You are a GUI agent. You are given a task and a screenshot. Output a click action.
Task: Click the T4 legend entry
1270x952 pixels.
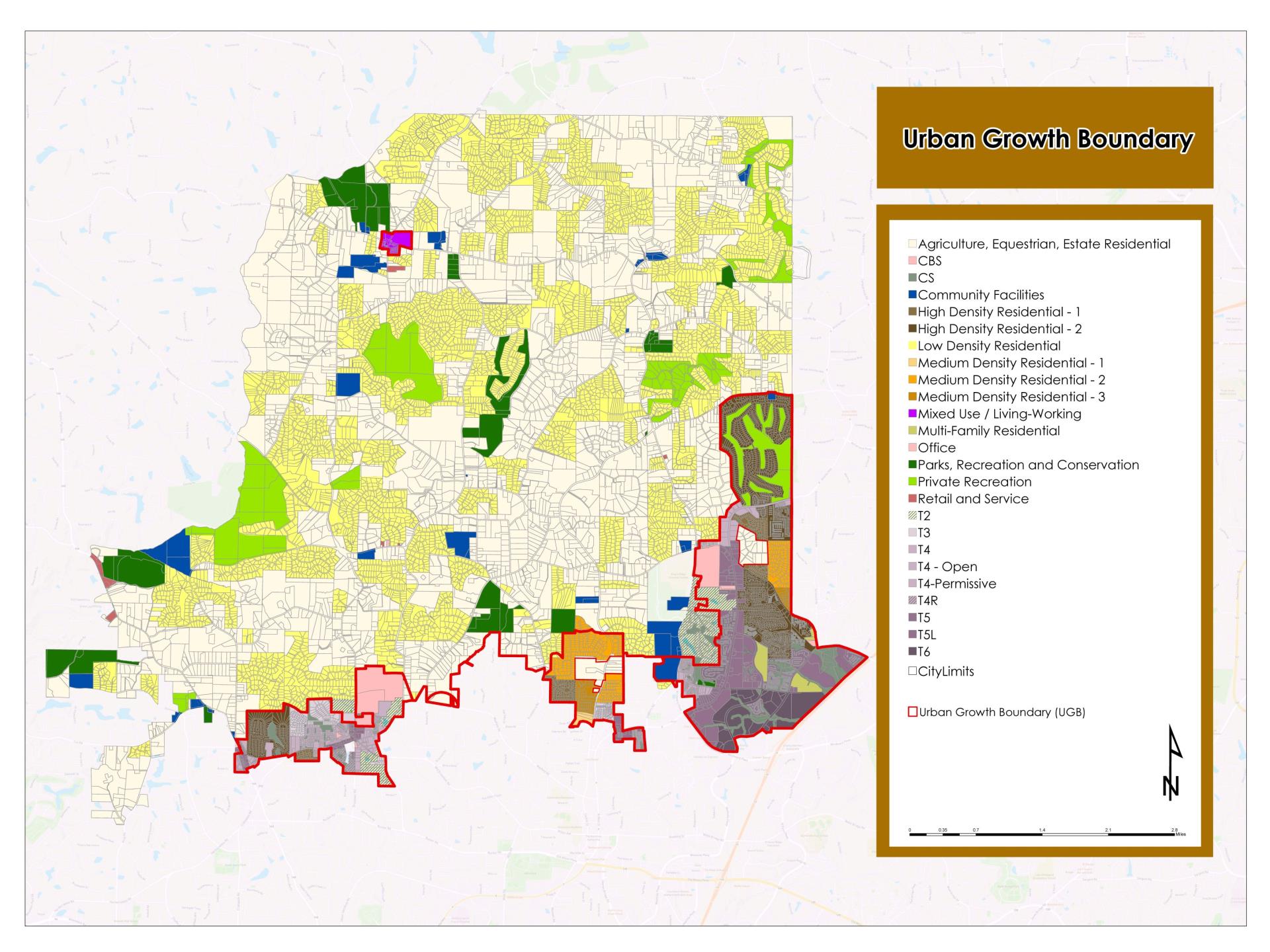[919, 550]
